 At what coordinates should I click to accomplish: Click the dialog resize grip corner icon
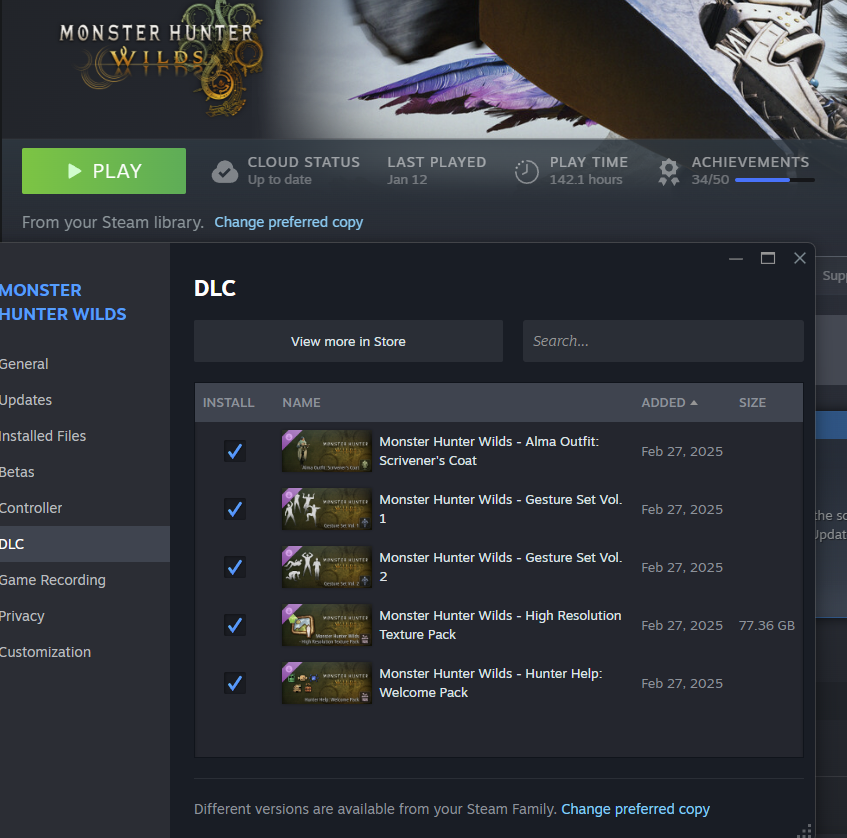pyautogui.click(x=804, y=831)
